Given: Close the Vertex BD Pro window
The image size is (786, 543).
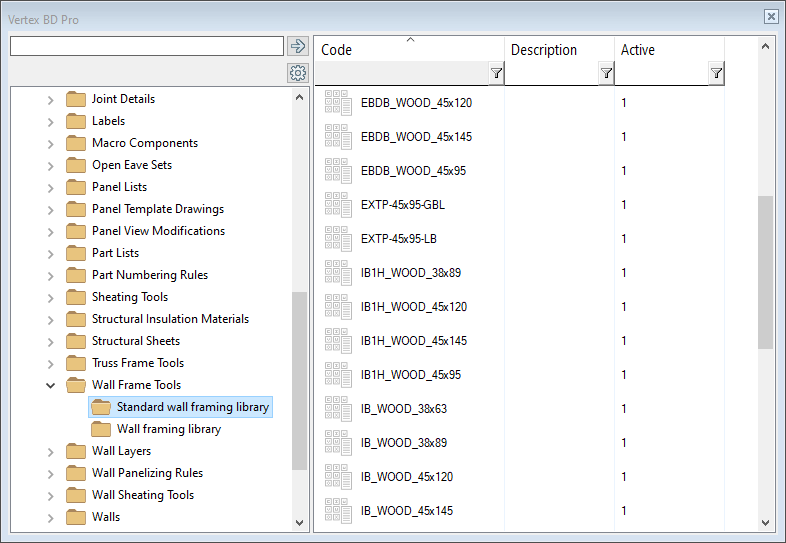Looking at the screenshot, I should (771, 16).
